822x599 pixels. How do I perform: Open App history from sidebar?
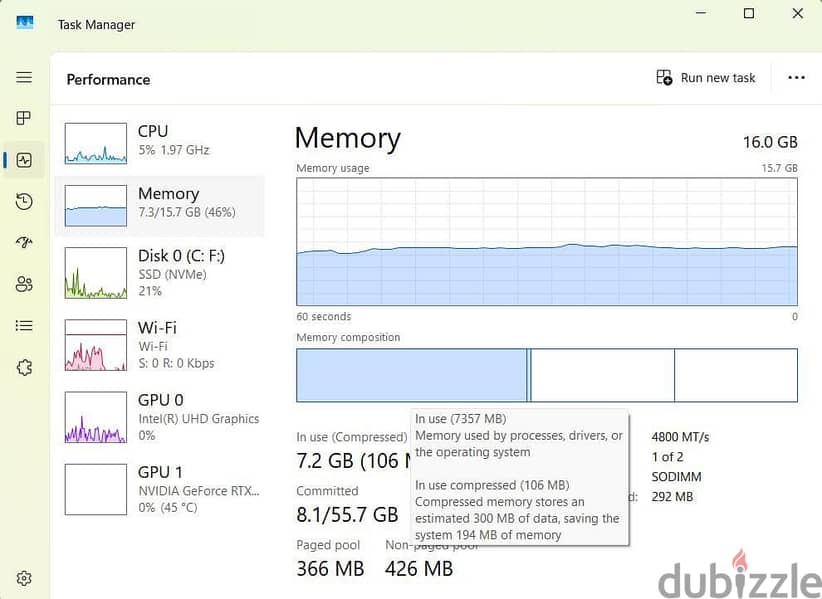coord(24,201)
